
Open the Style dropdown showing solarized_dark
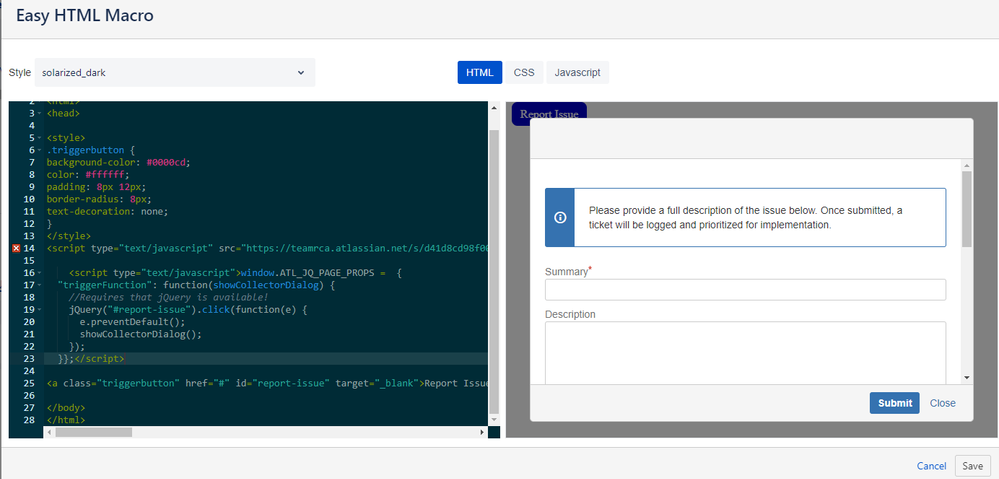point(175,73)
